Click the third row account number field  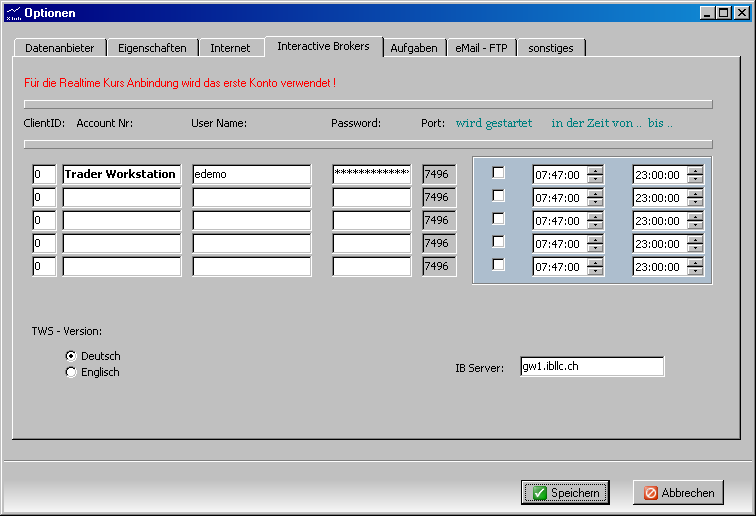(x=122, y=220)
